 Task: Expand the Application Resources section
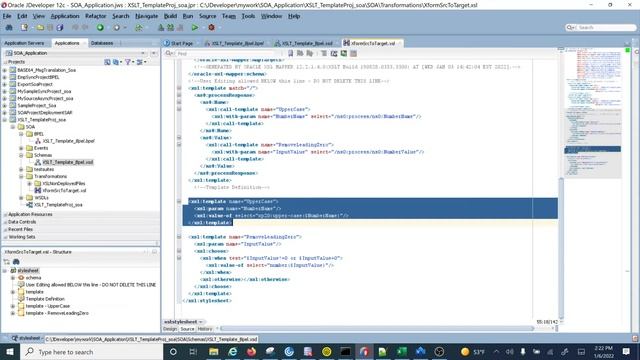[x=5, y=214]
